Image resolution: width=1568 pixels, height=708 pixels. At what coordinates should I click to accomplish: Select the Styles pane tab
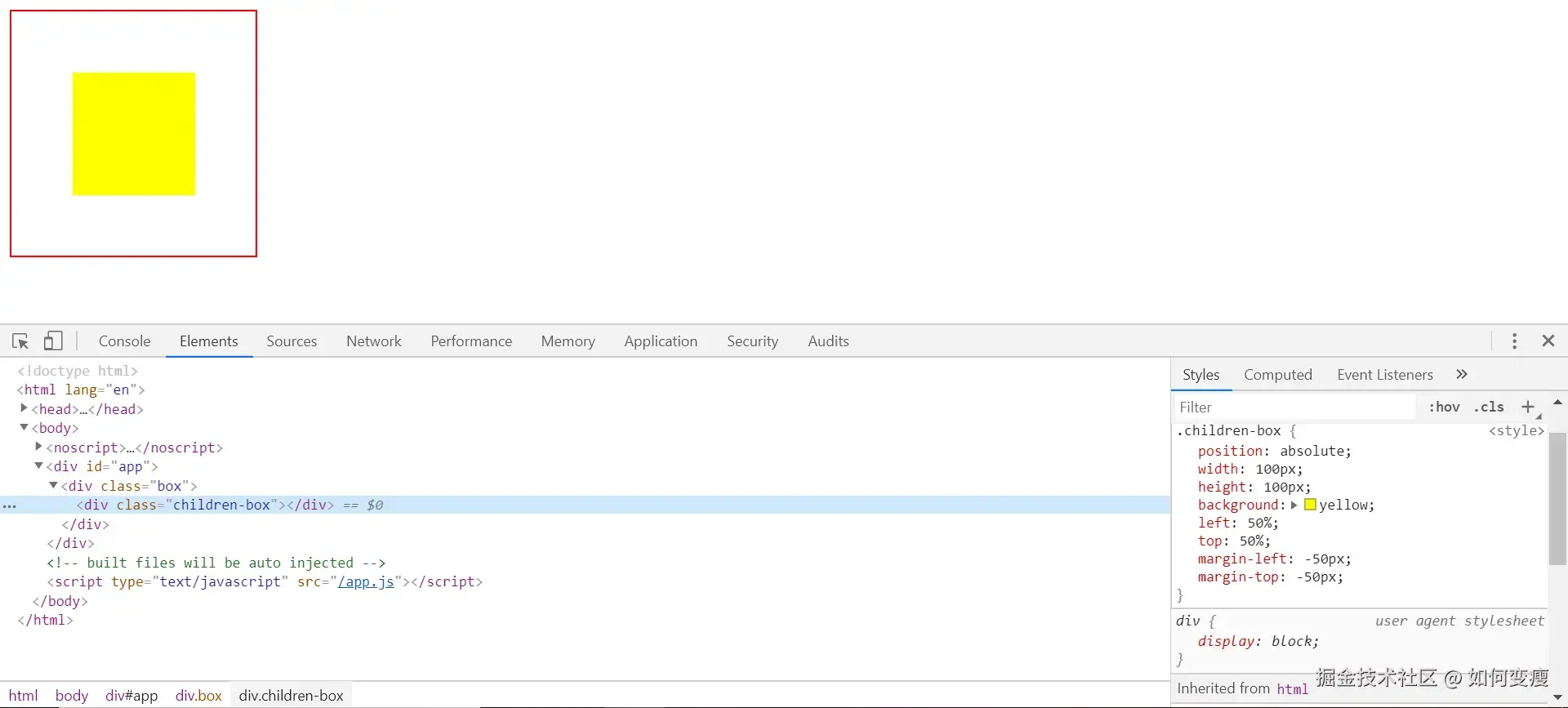click(x=1201, y=375)
